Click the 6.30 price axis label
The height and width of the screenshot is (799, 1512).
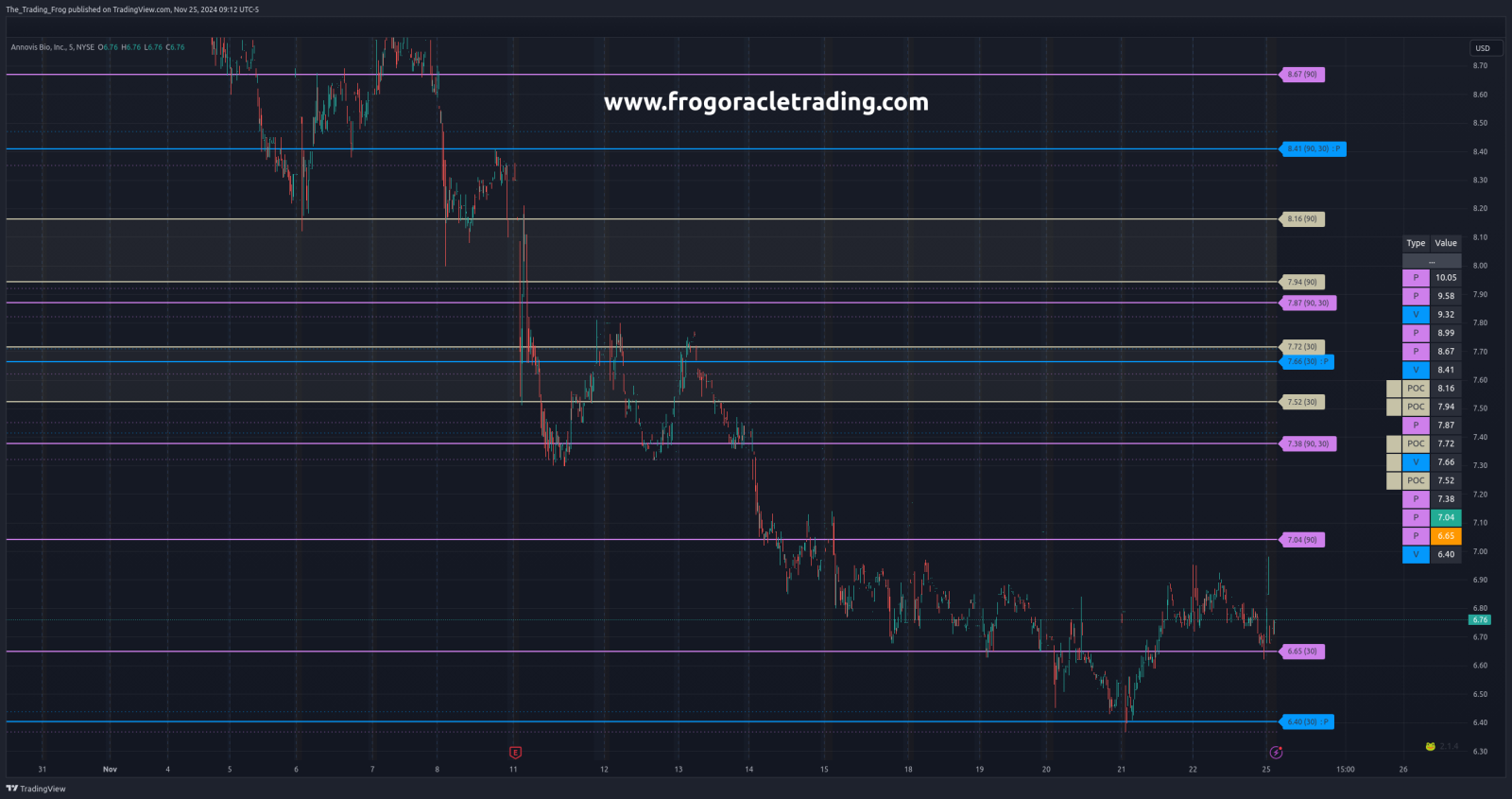tap(1480, 752)
